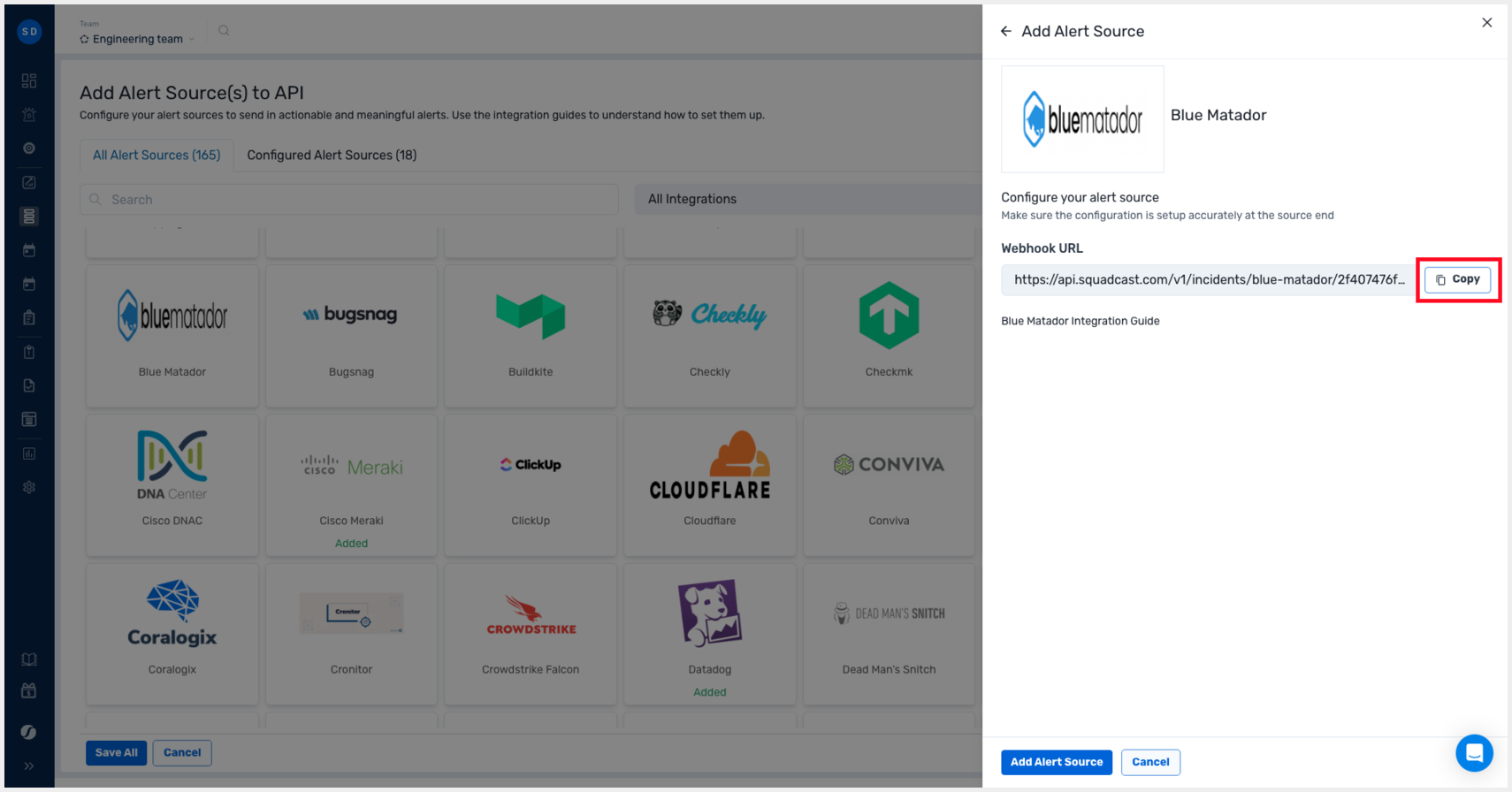Switch to Configured Alert Sources (18) tab
1512x792 pixels.
pos(332,155)
